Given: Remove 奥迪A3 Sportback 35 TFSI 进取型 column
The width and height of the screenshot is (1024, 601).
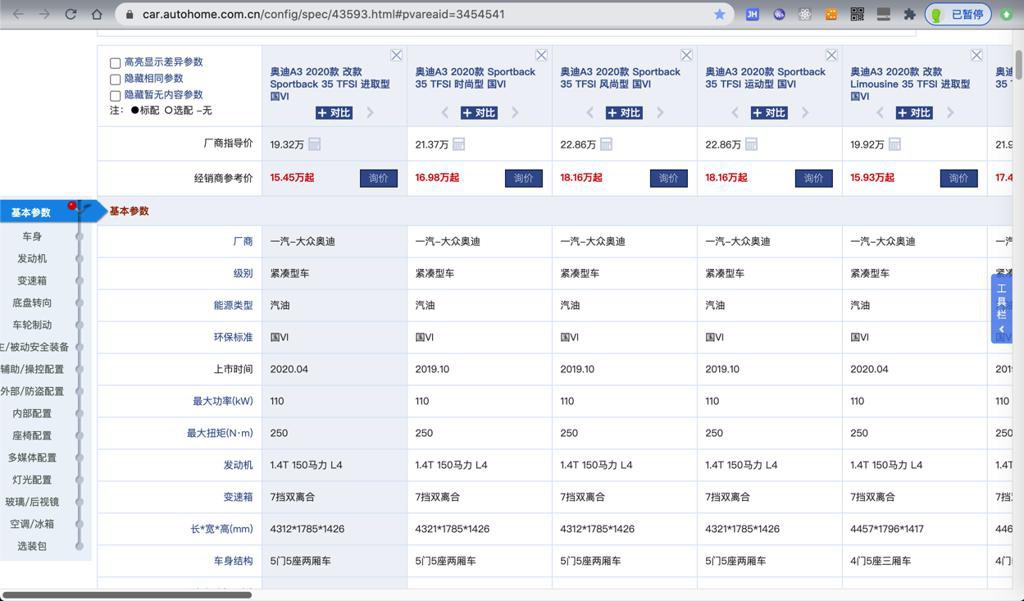Looking at the screenshot, I should pos(396,56).
